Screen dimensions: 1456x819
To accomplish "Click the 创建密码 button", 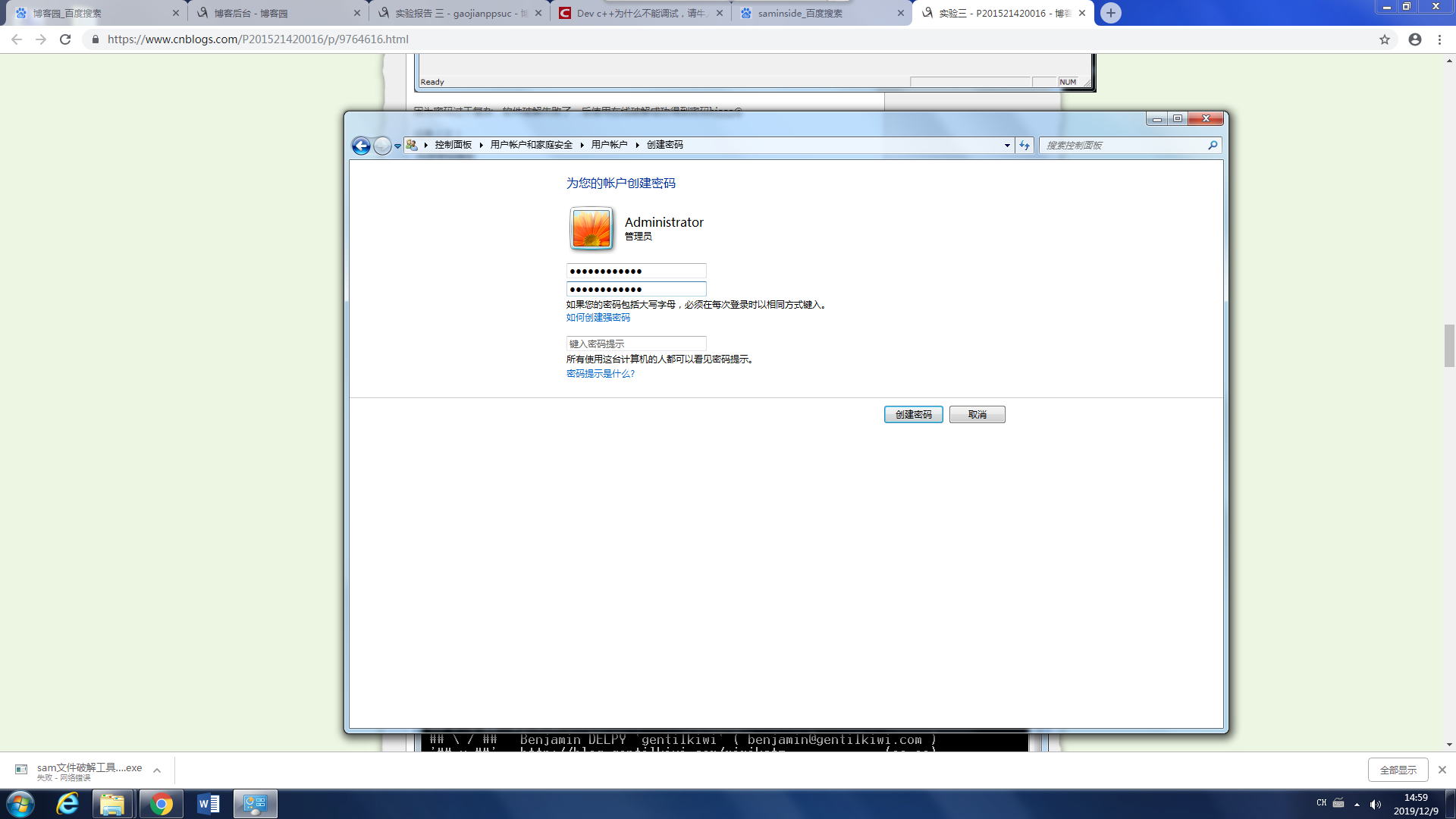I will (x=913, y=415).
